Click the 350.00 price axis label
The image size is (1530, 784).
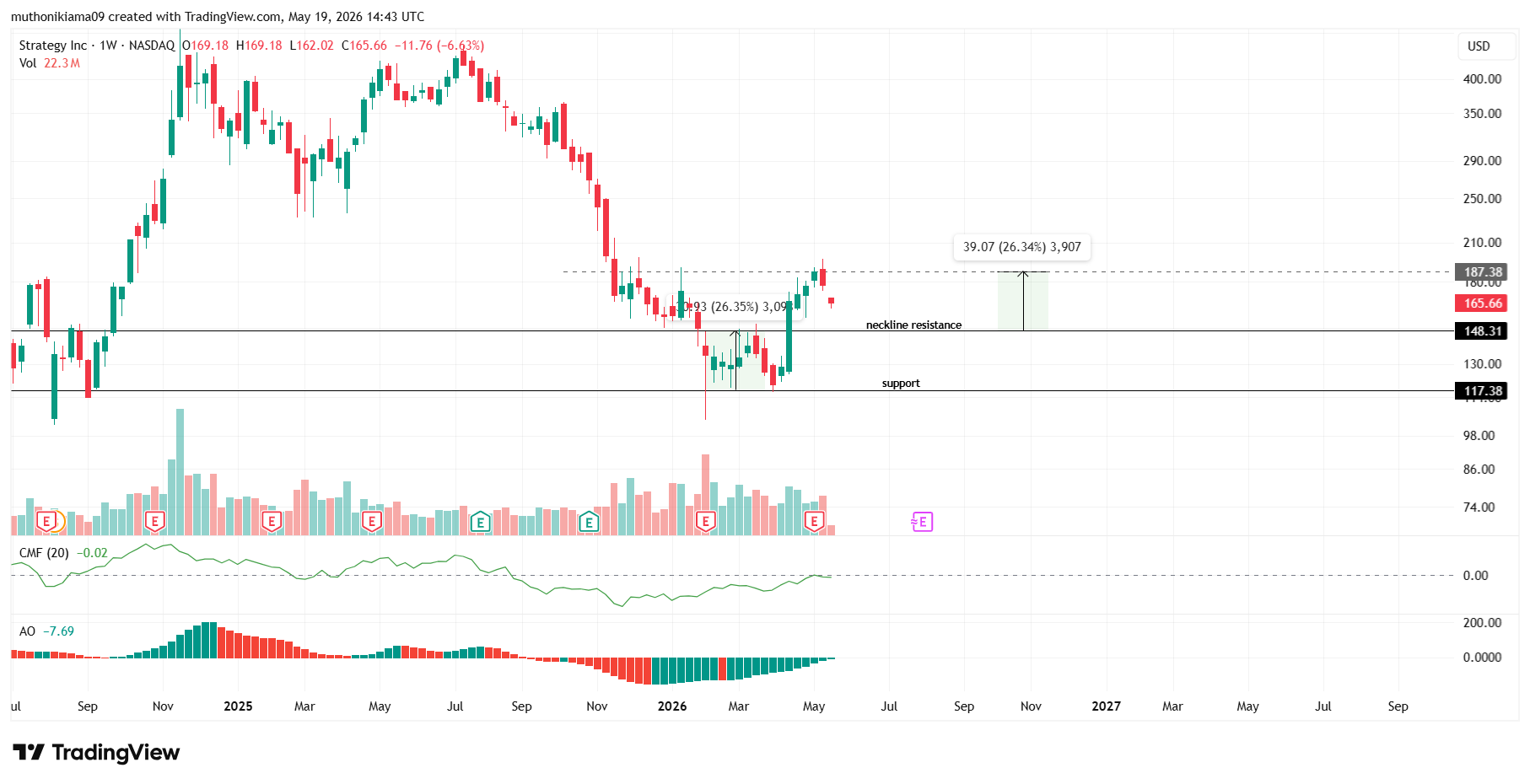(x=1482, y=114)
